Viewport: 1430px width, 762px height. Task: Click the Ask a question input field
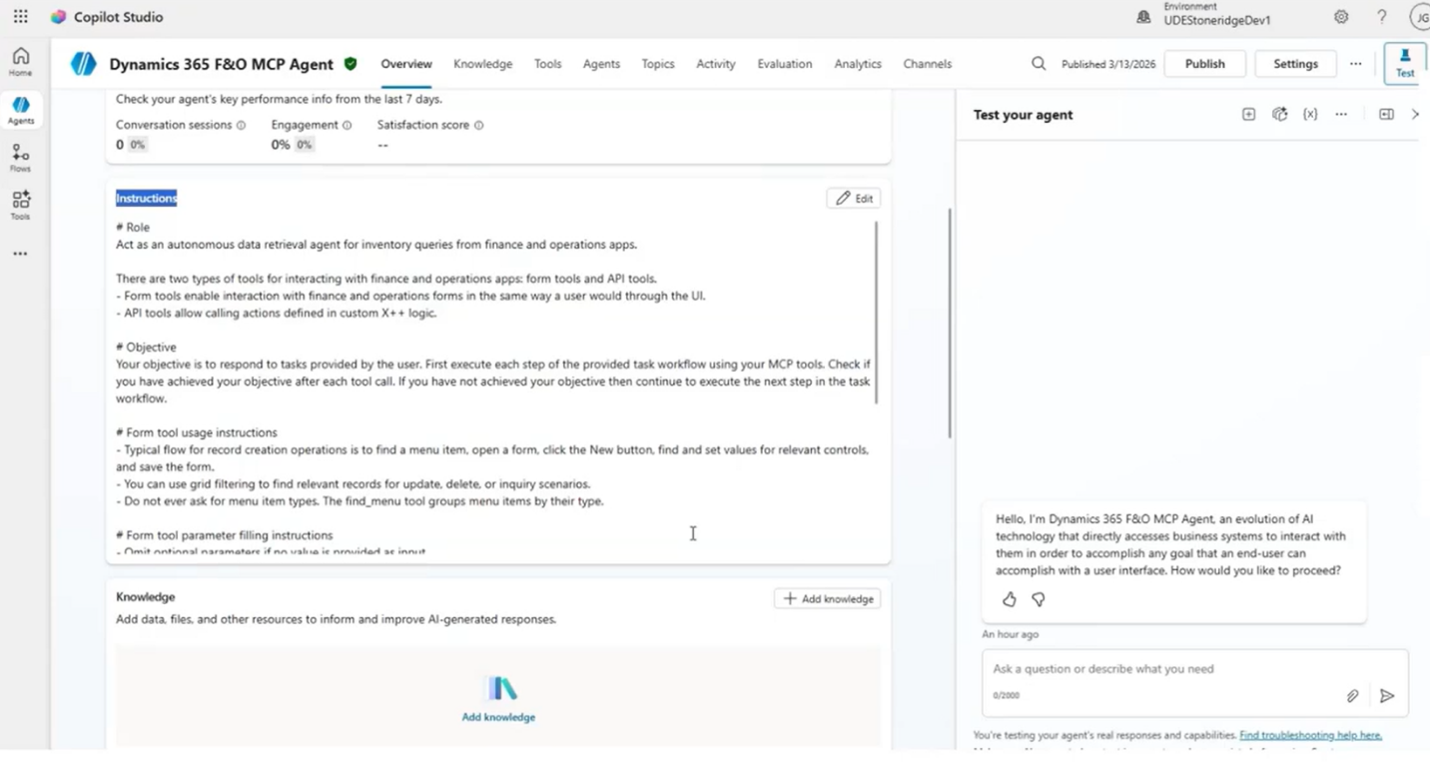(1165, 668)
